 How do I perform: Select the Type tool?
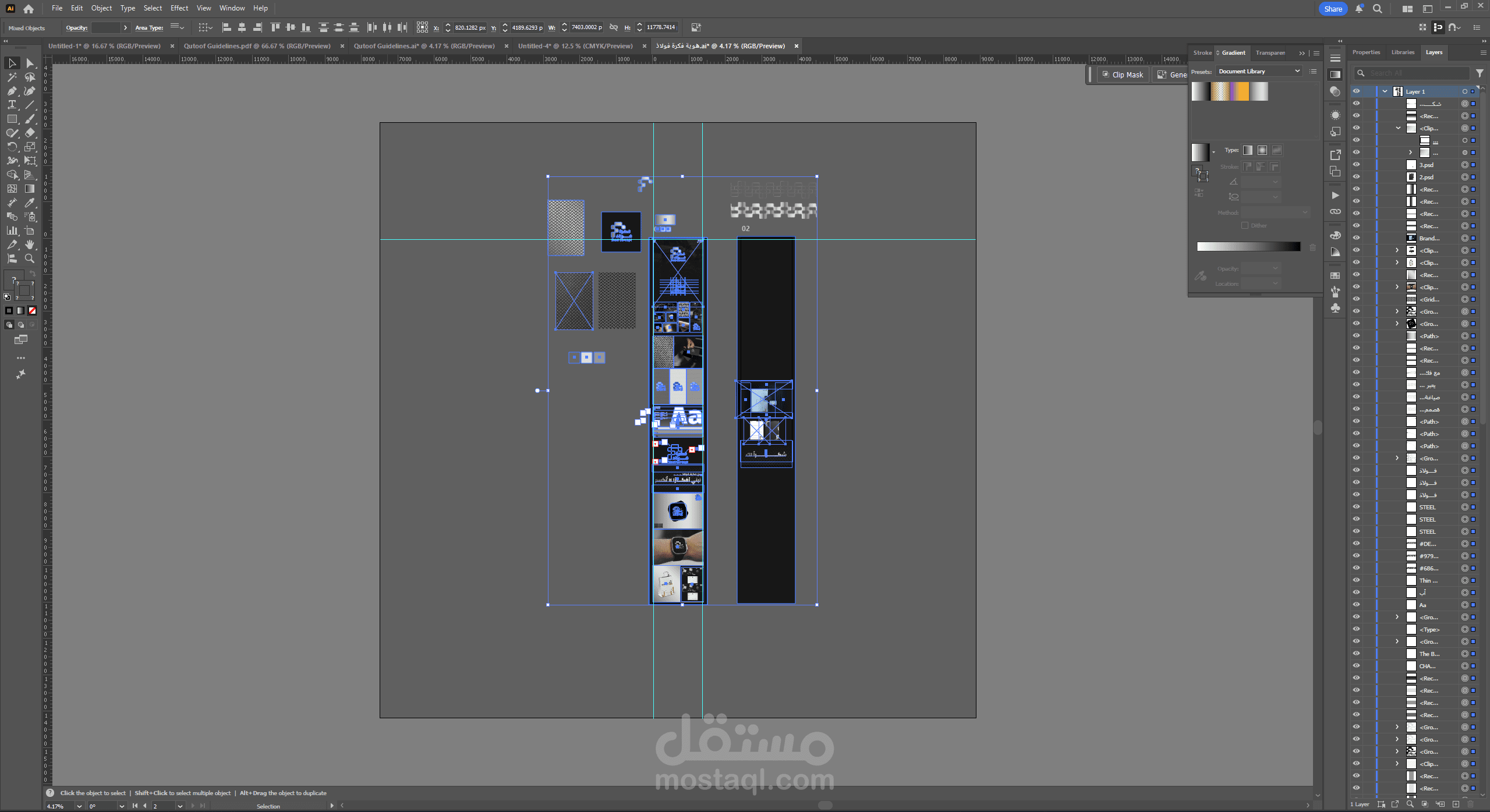tap(12, 105)
